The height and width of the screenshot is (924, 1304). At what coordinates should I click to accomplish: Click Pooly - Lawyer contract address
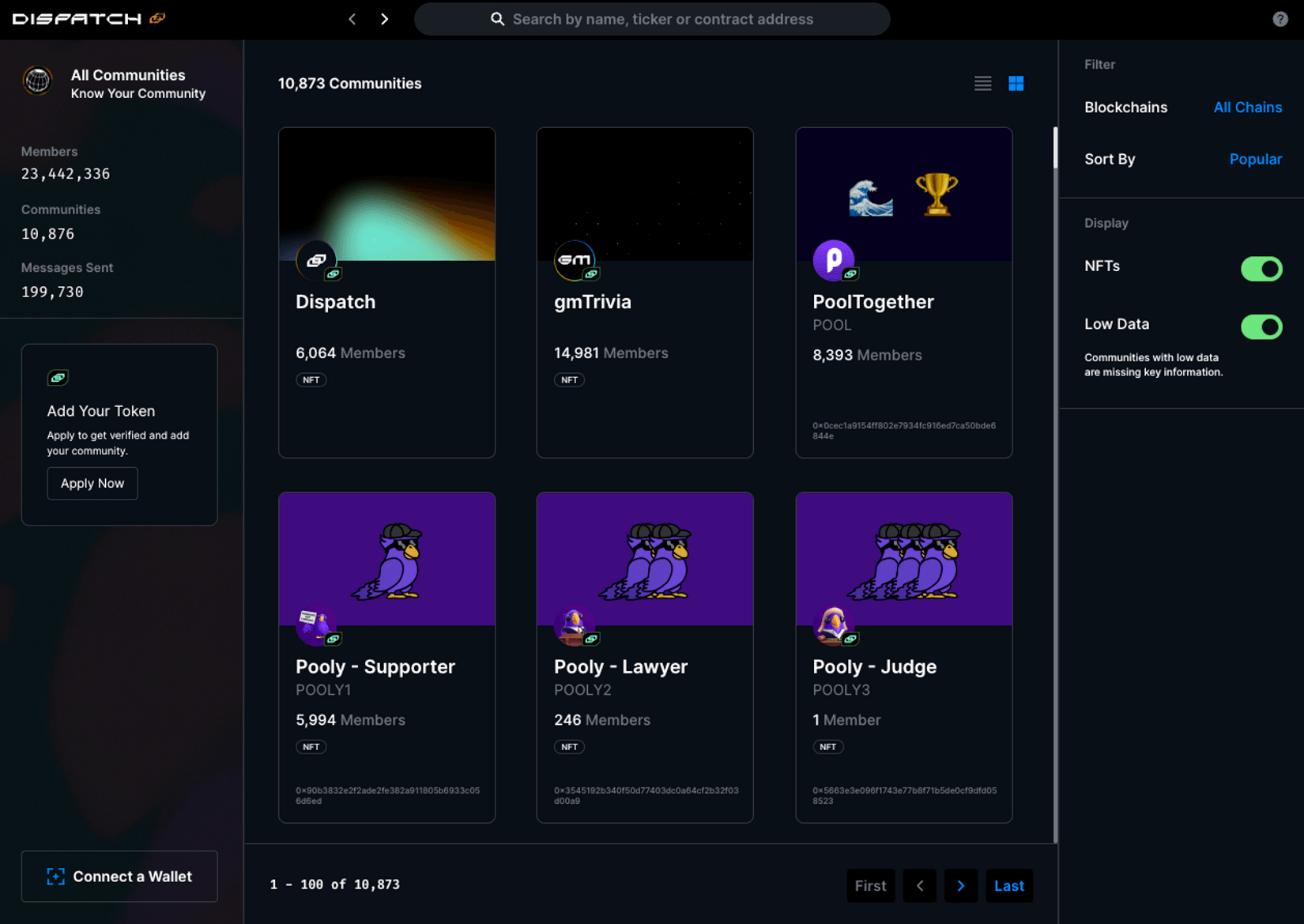(x=646, y=796)
